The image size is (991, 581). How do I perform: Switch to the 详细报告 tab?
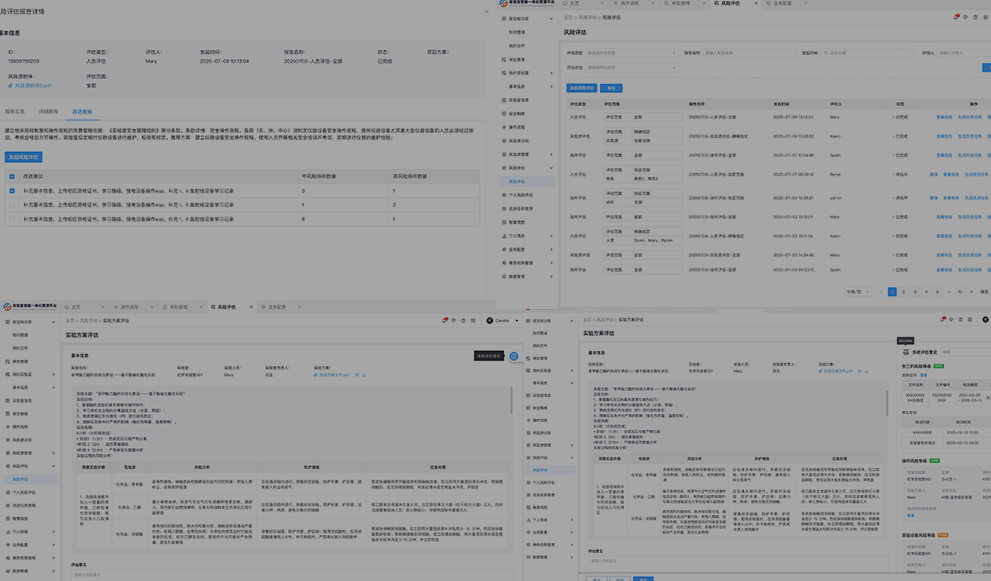click(x=48, y=112)
